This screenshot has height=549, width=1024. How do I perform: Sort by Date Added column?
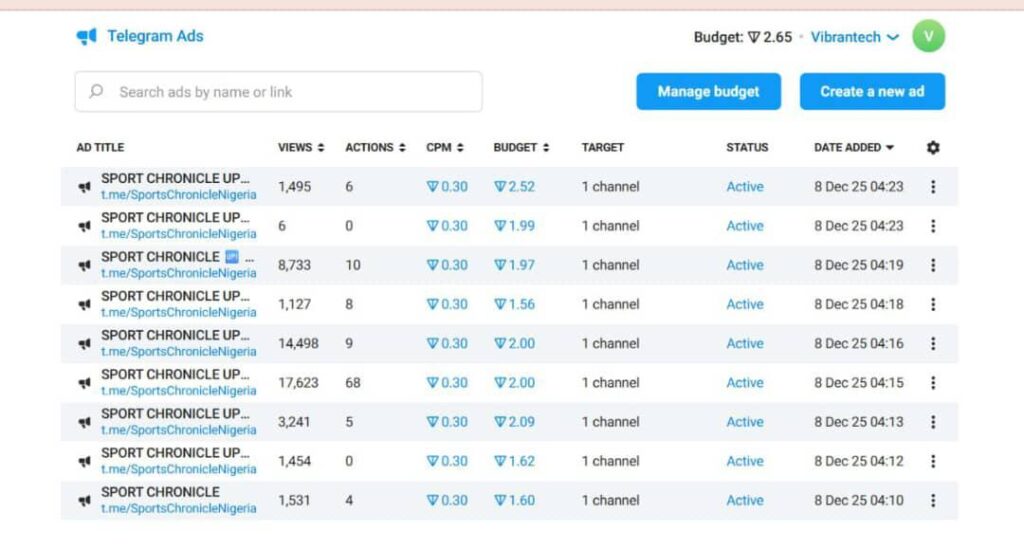click(854, 148)
